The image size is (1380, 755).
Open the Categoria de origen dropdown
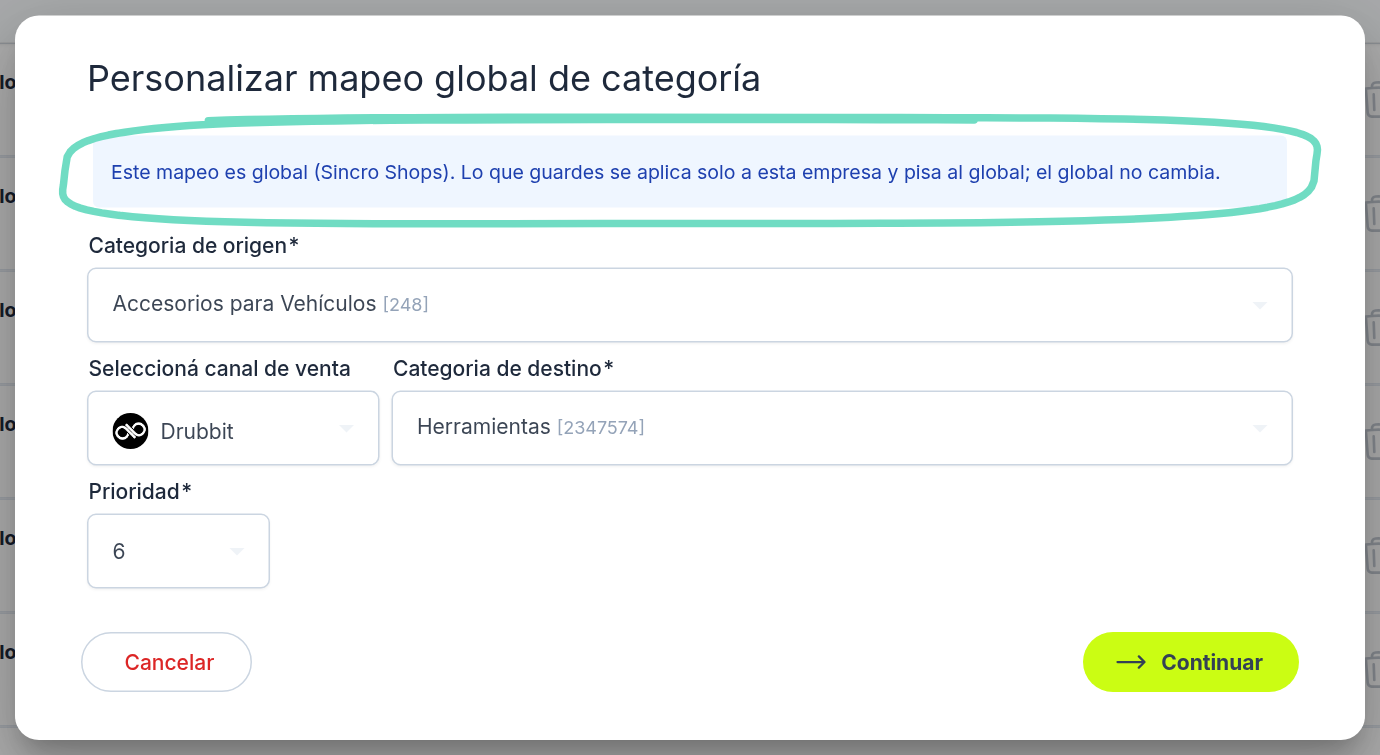pos(690,304)
